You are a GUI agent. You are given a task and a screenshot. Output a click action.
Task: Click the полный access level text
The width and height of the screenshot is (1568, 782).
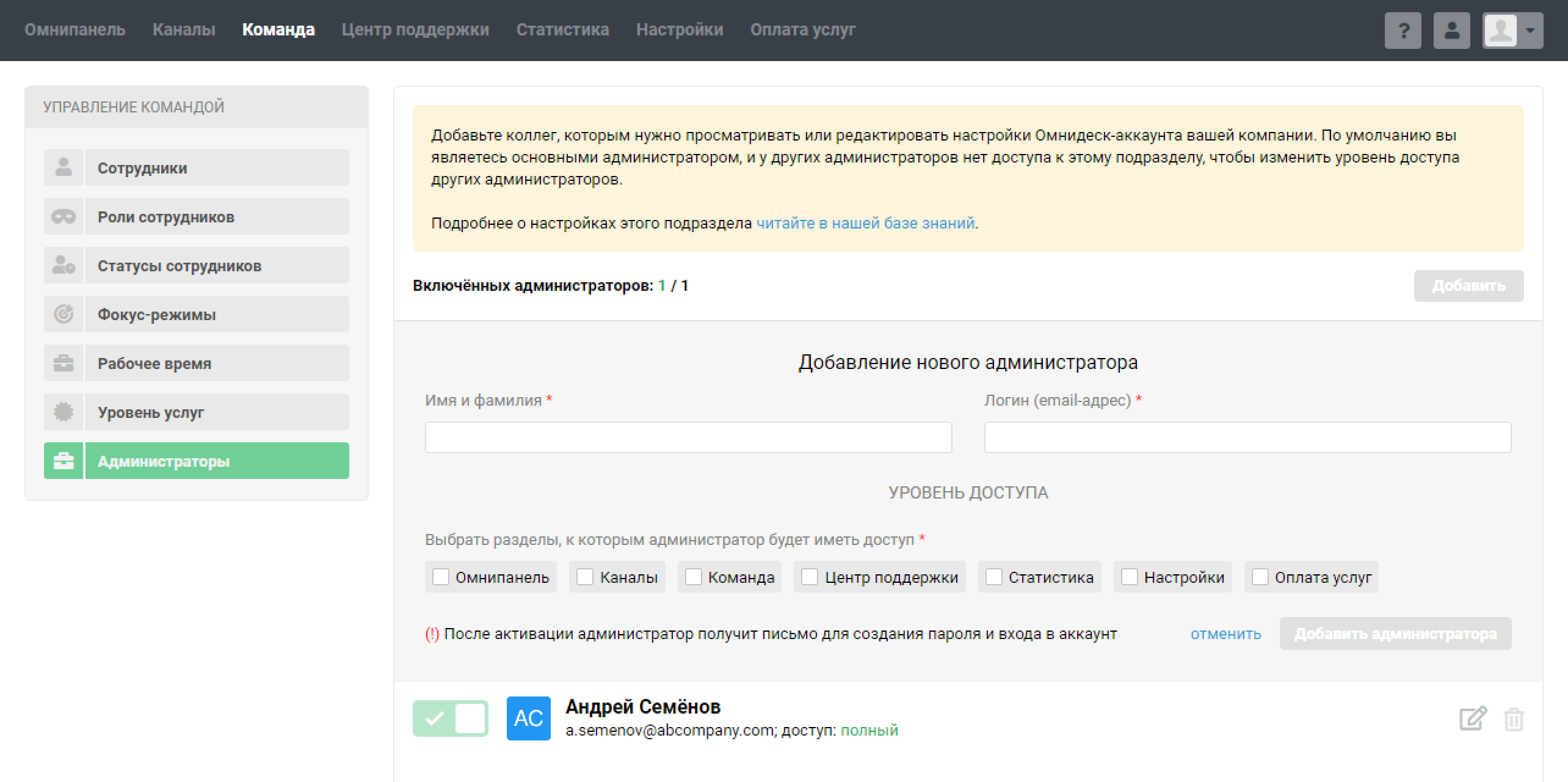click(869, 730)
